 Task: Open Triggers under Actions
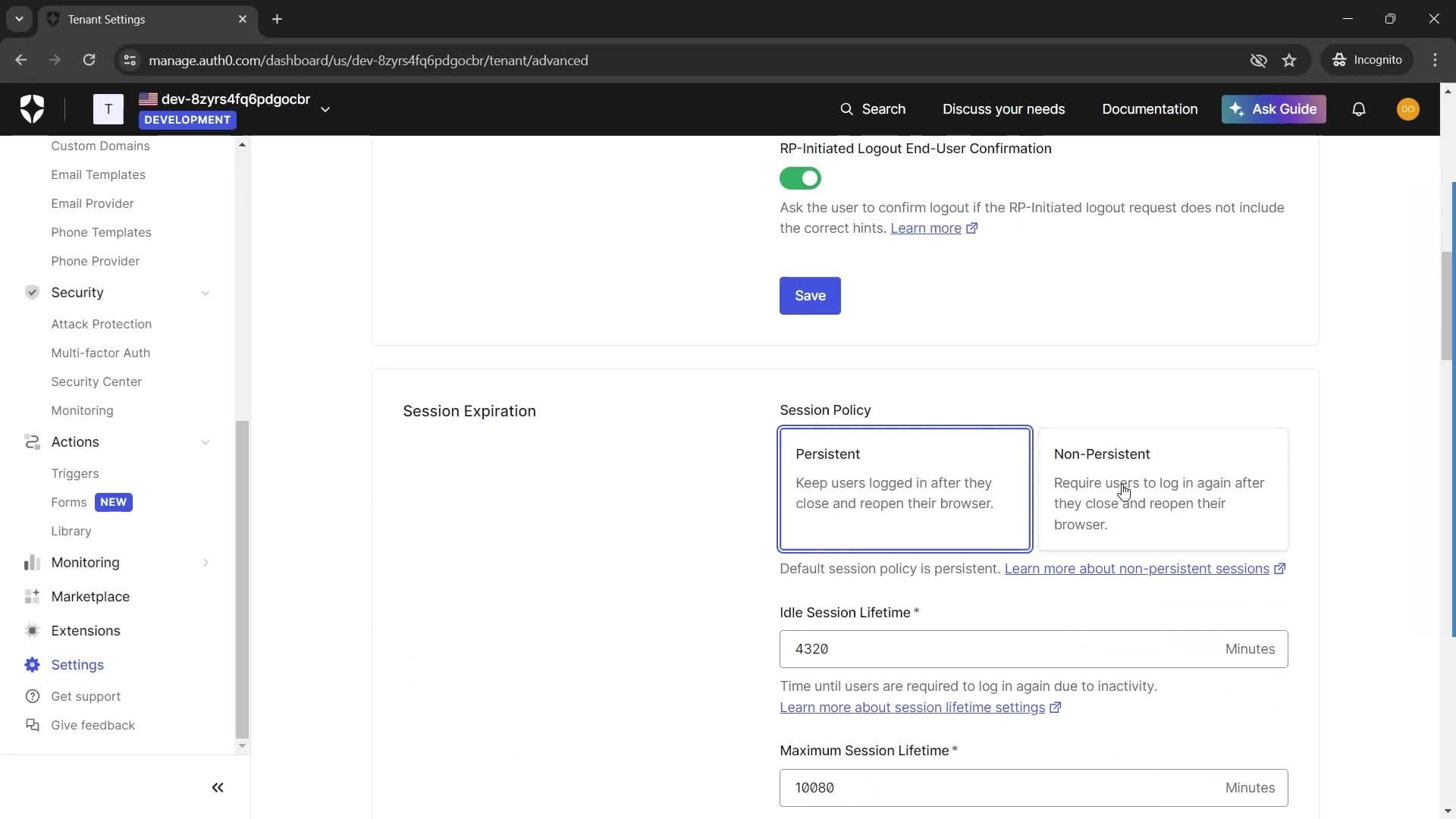pos(74,473)
